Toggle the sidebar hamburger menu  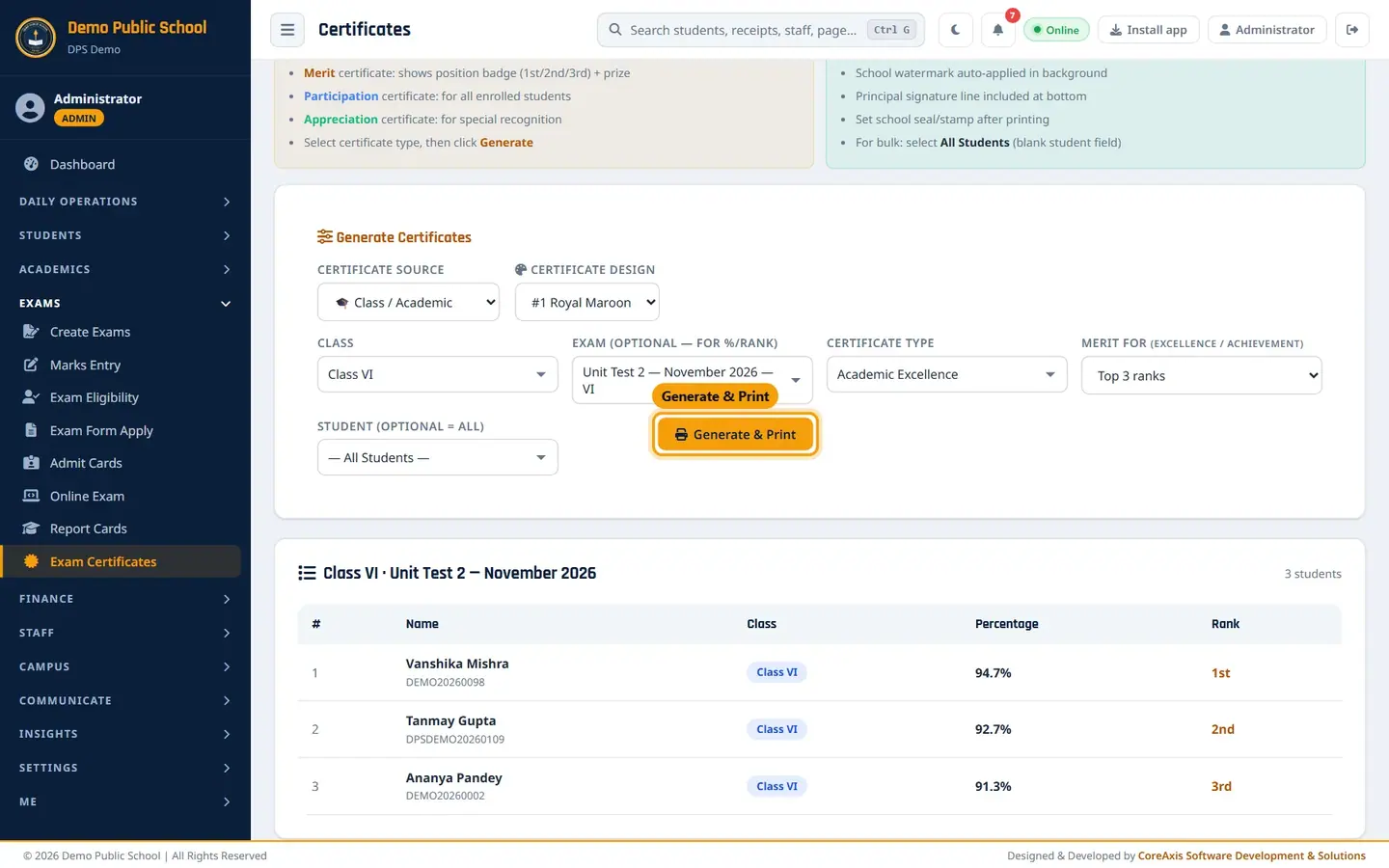coord(287,30)
